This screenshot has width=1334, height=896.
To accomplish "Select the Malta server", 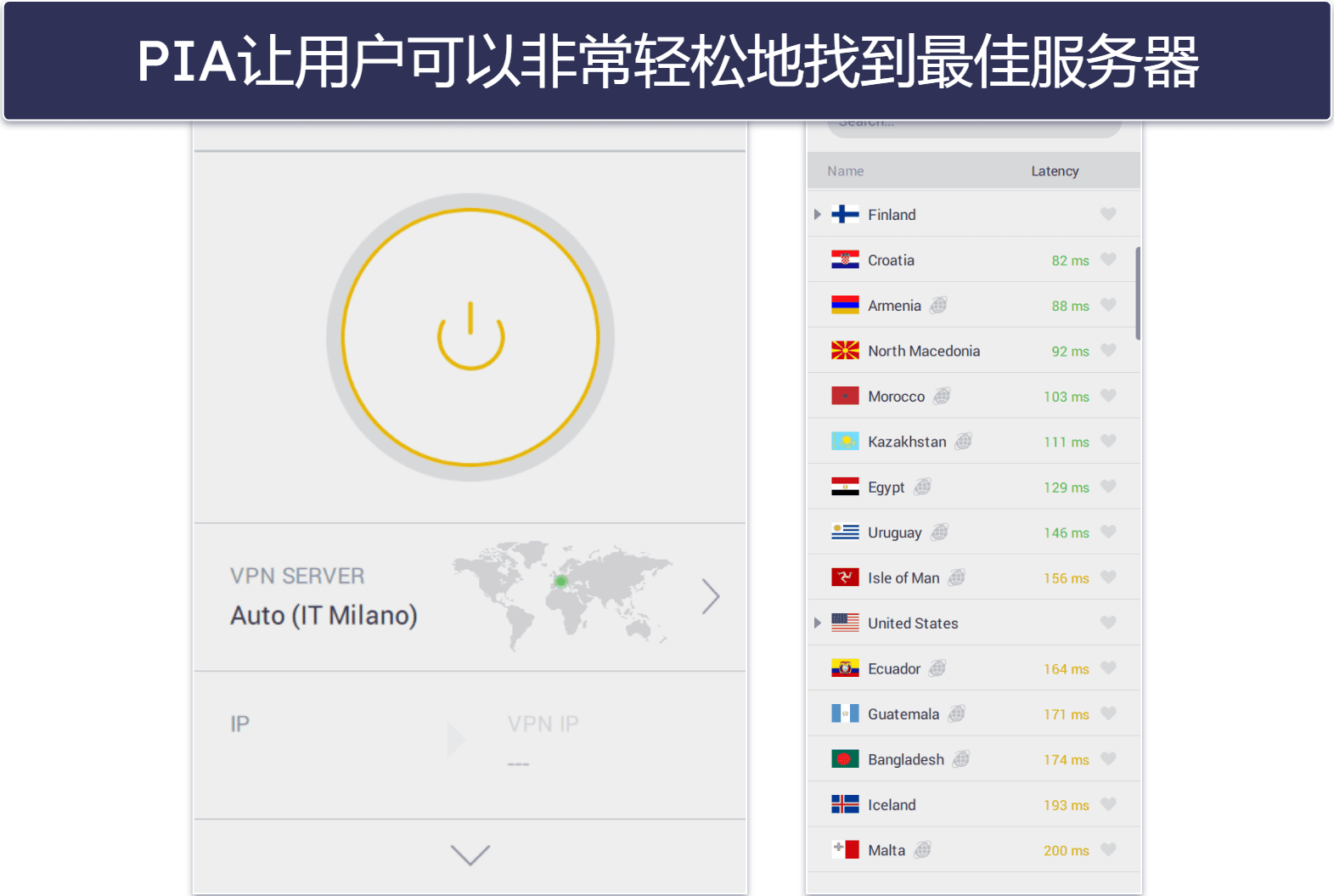I will coord(973,850).
